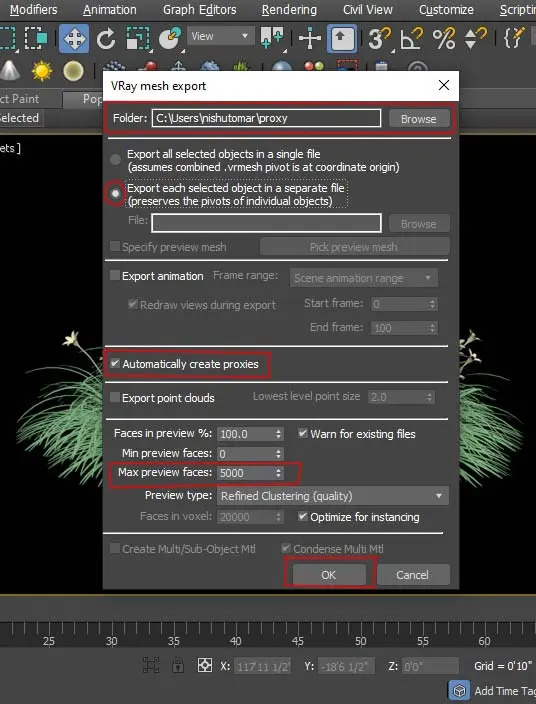Select the Scale tool icon

138,39
